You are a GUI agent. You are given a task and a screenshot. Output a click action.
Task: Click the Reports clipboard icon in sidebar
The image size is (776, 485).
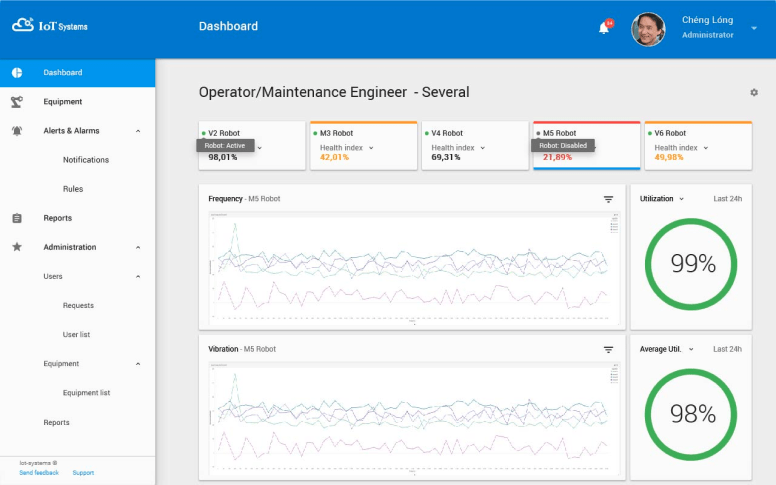tap(17, 218)
